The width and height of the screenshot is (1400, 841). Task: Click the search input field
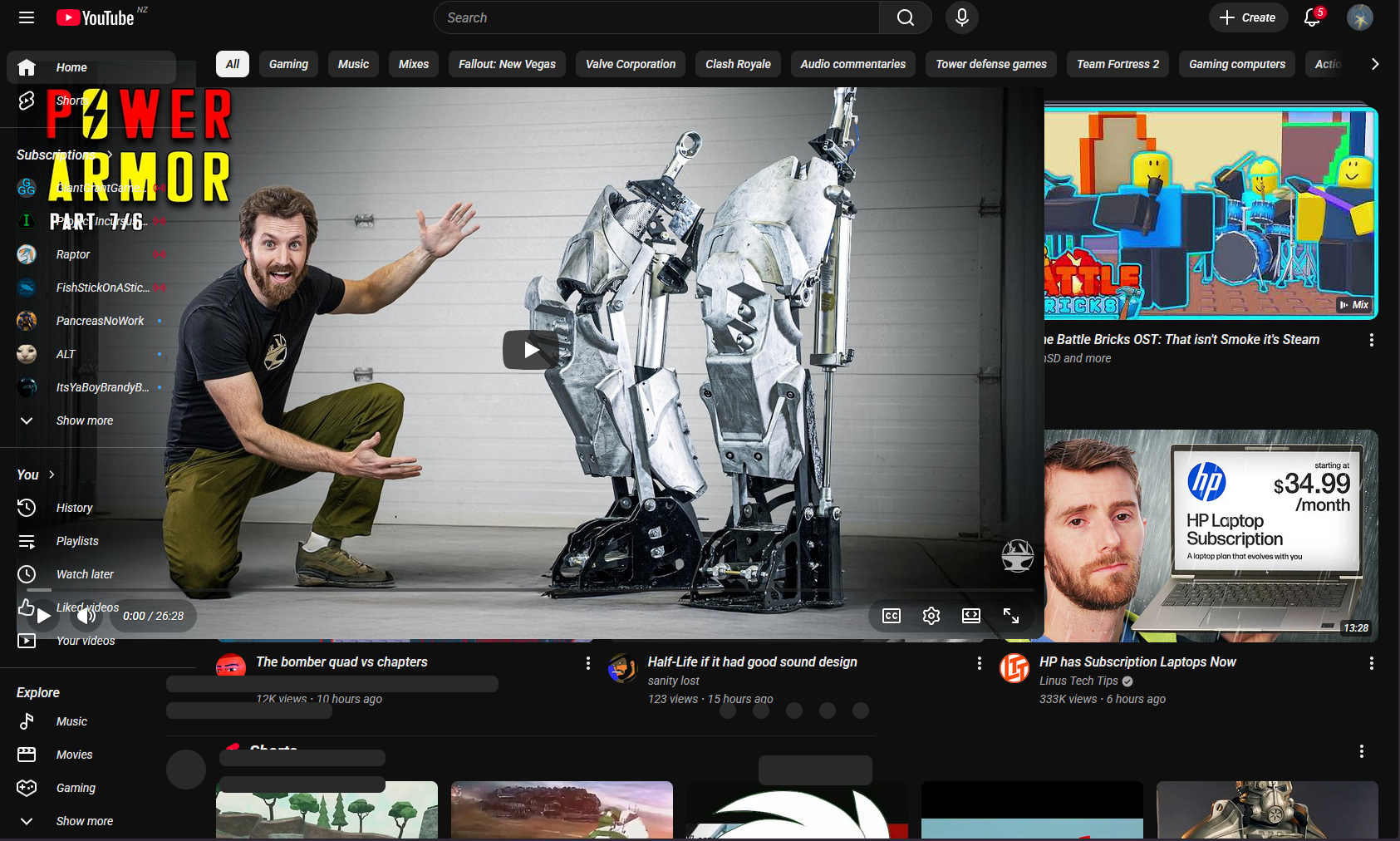tap(656, 17)
